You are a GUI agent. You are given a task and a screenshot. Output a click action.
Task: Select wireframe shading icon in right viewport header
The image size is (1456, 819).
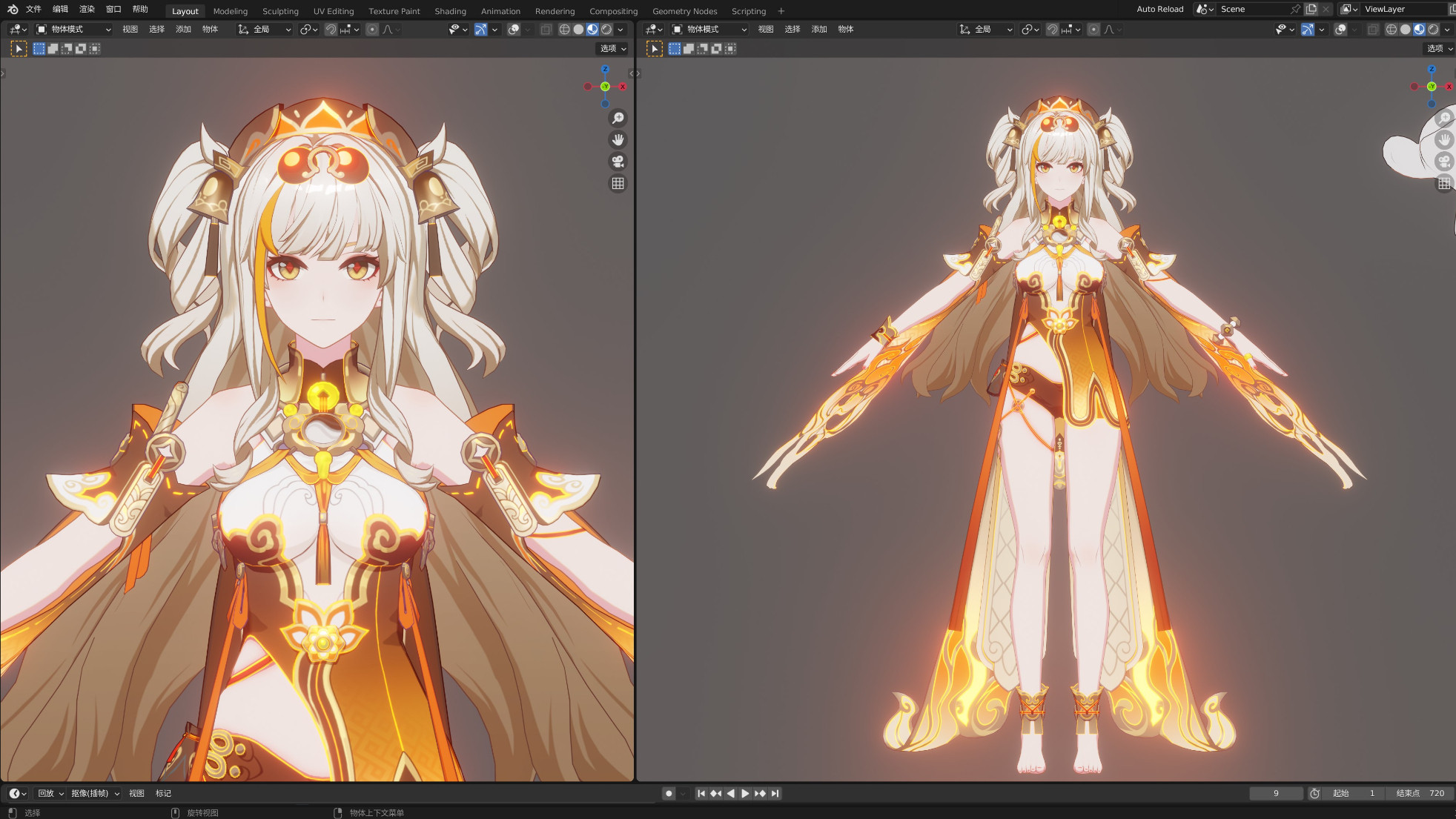(1392, 30)
